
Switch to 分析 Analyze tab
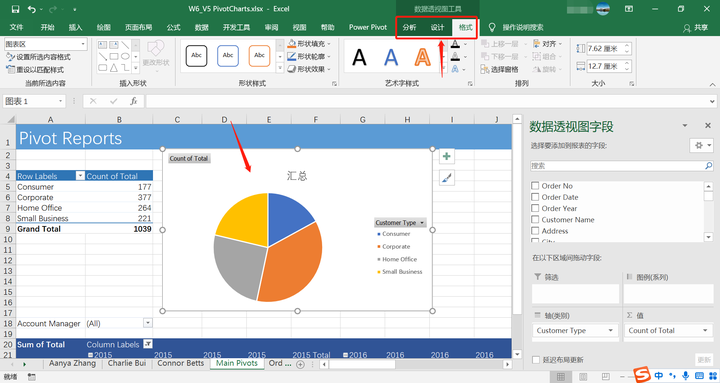coord(409,27)
